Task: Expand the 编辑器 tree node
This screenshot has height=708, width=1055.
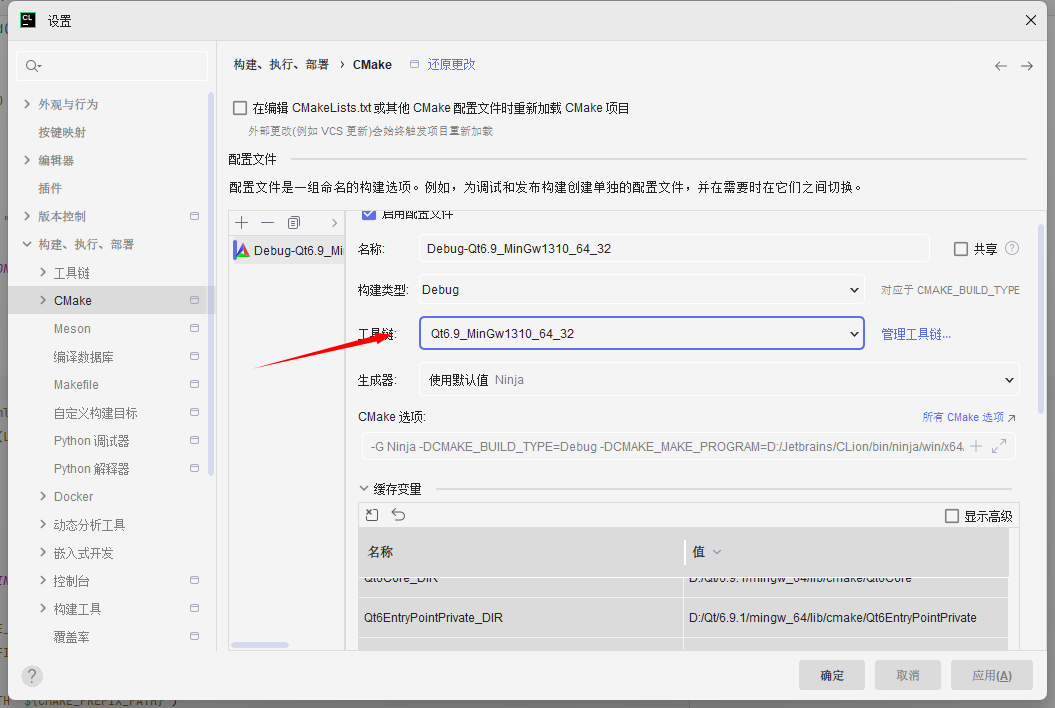Action: coord(27,160)
